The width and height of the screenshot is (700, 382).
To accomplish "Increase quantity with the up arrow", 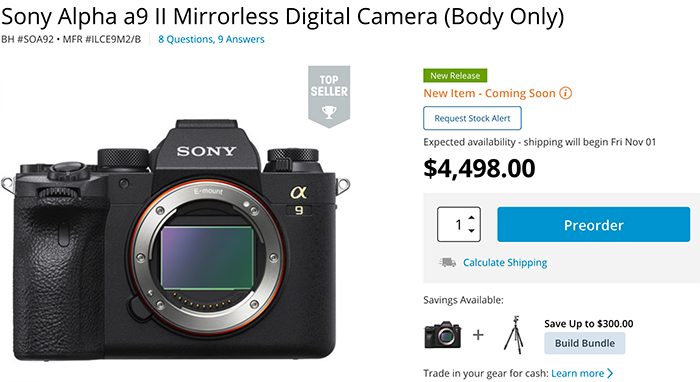I will pos(471,217).
